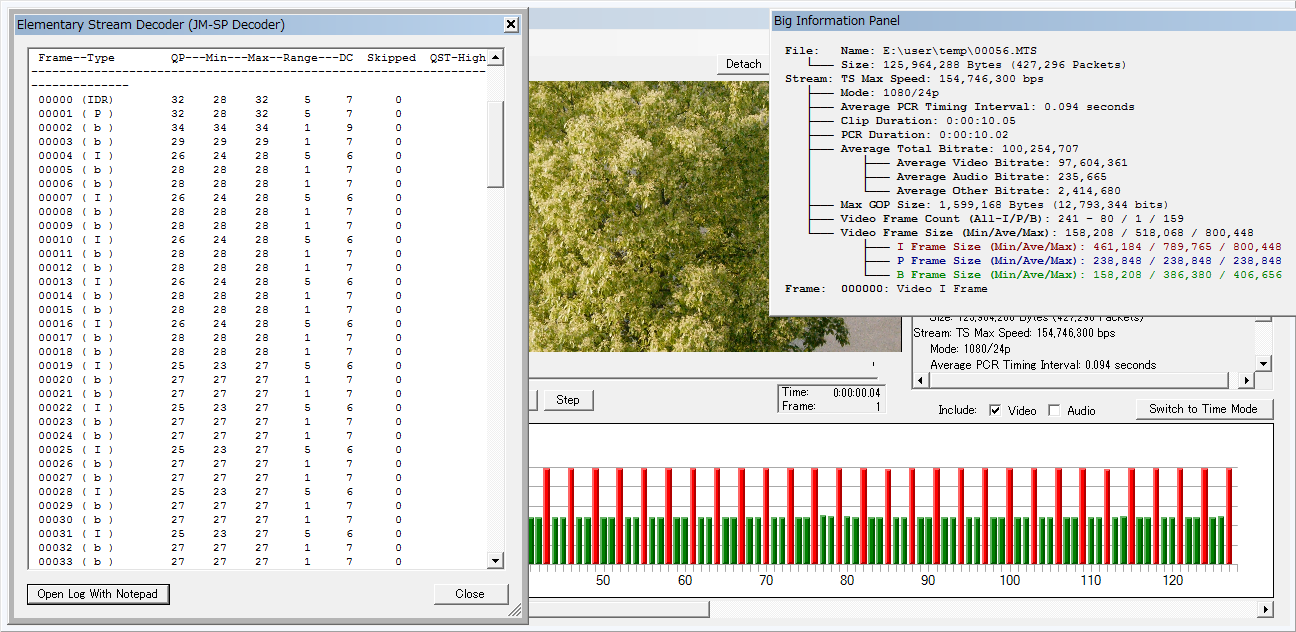Image resolution: width=1296 pixels, height=632 pixels.
Task: Click the frame chart horizontal scrollbar thumb
Action: [618, 609]
